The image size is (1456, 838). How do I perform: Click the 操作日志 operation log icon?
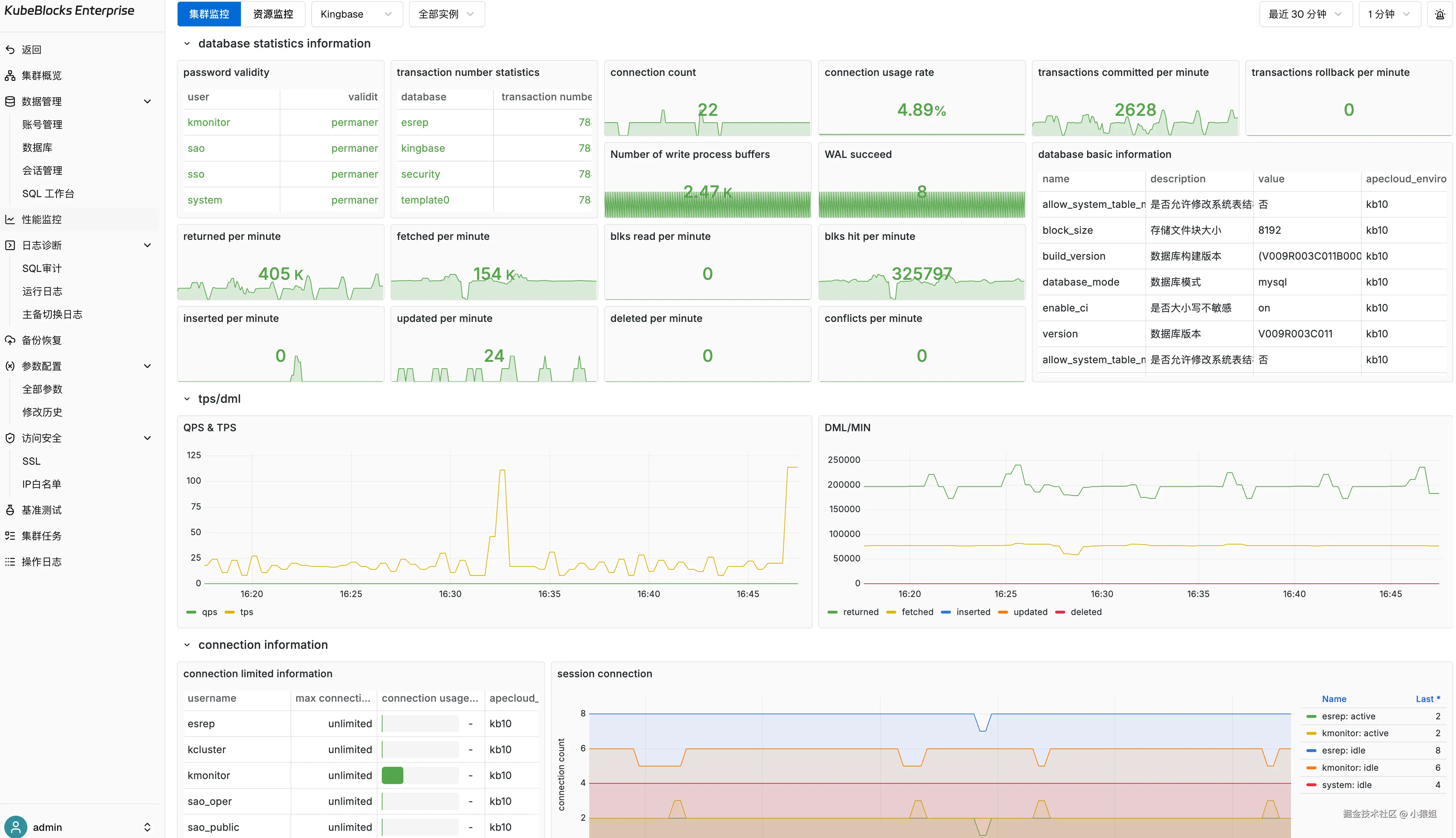click(10, 562)
